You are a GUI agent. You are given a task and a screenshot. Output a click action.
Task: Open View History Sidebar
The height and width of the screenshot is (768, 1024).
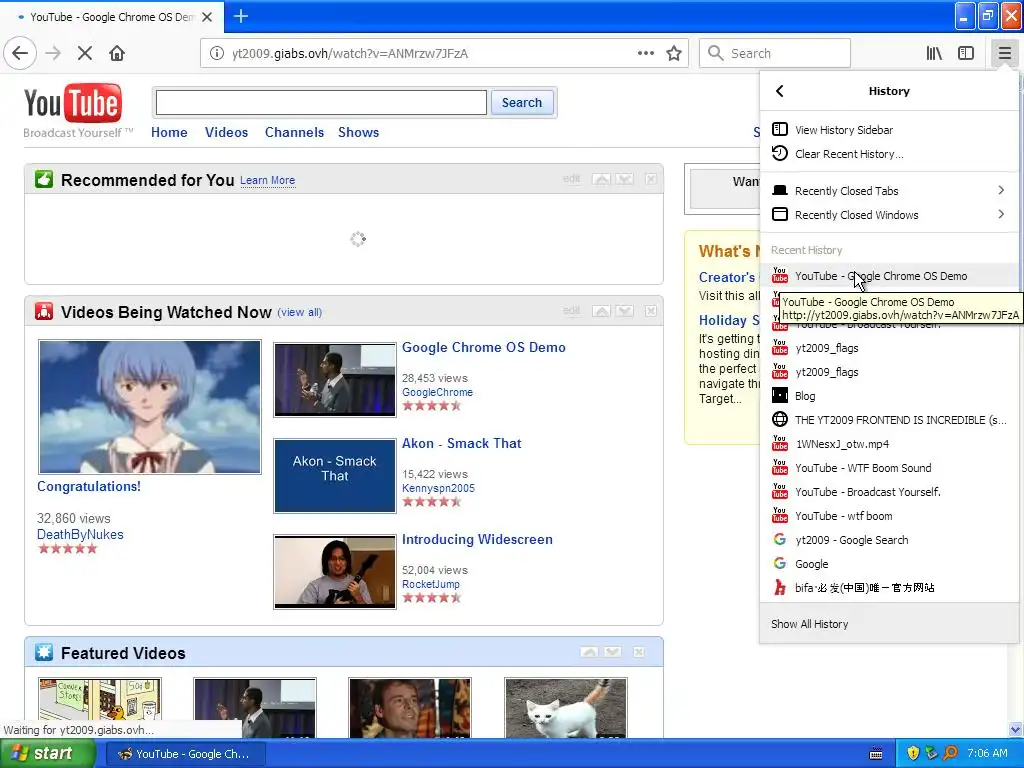click(x=889, y=130)
